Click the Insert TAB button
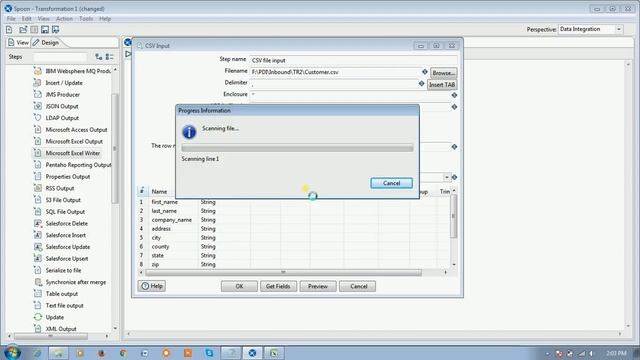 (442, 85)
